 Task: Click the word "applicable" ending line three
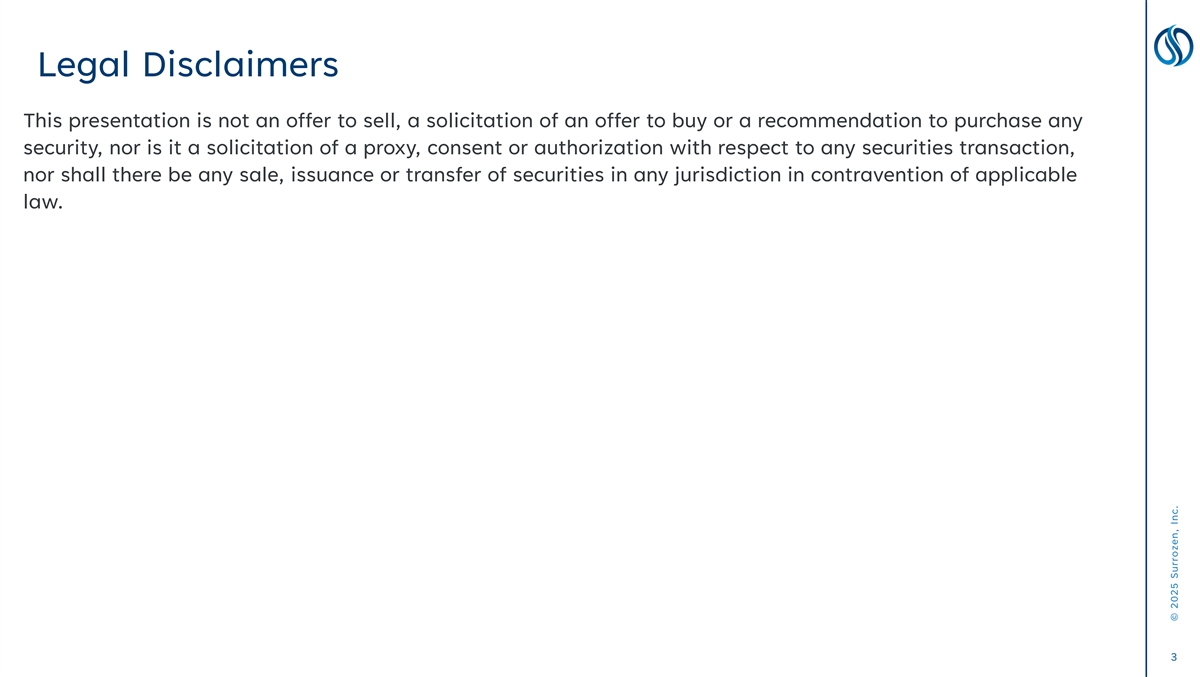(x=1027, y=176)
